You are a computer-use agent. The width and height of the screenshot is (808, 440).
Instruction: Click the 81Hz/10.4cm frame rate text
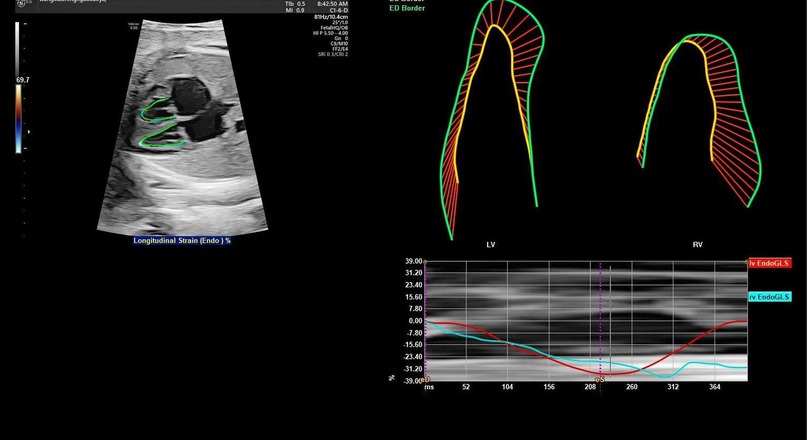tap(331, 17)
